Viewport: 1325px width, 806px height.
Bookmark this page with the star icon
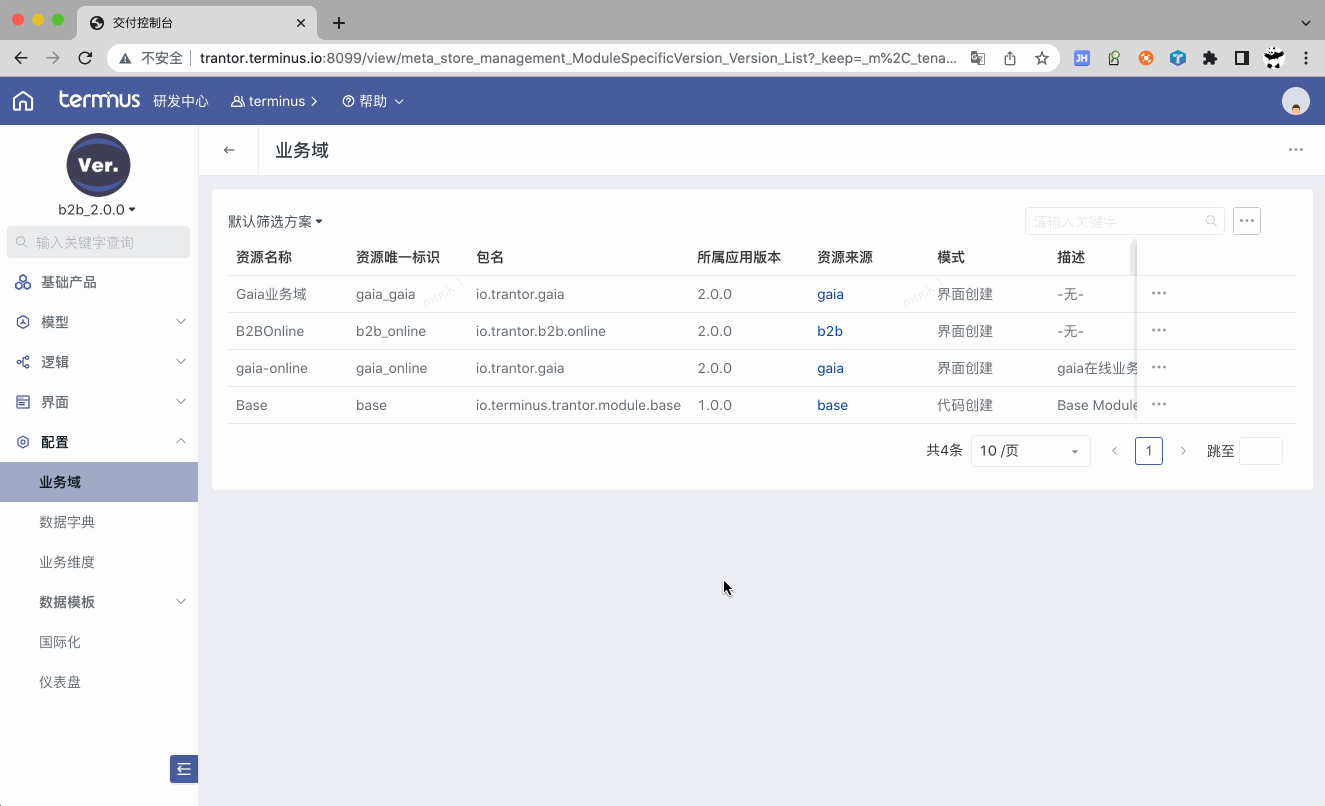coord(1041,58)
